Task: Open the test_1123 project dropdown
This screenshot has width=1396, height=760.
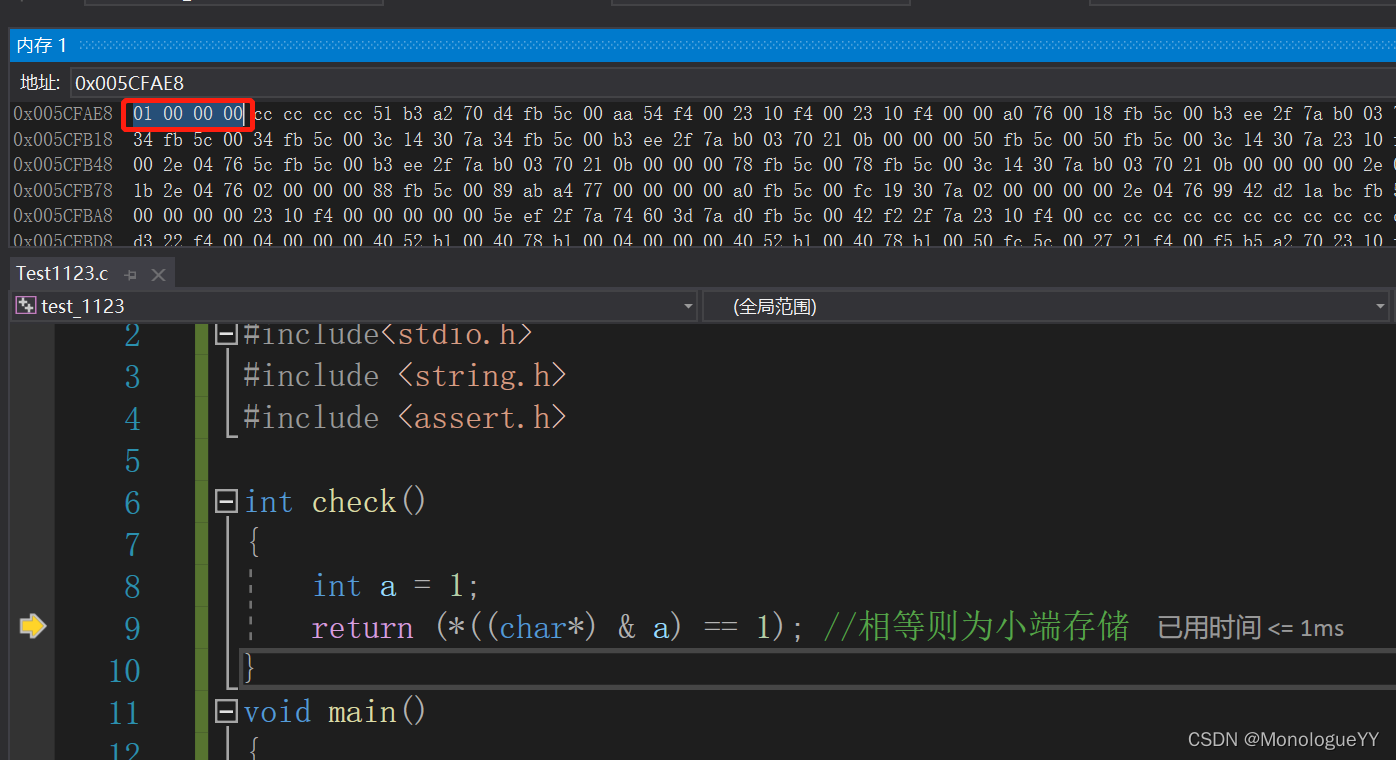Action: pyautogui.click(x=688, y=306)
